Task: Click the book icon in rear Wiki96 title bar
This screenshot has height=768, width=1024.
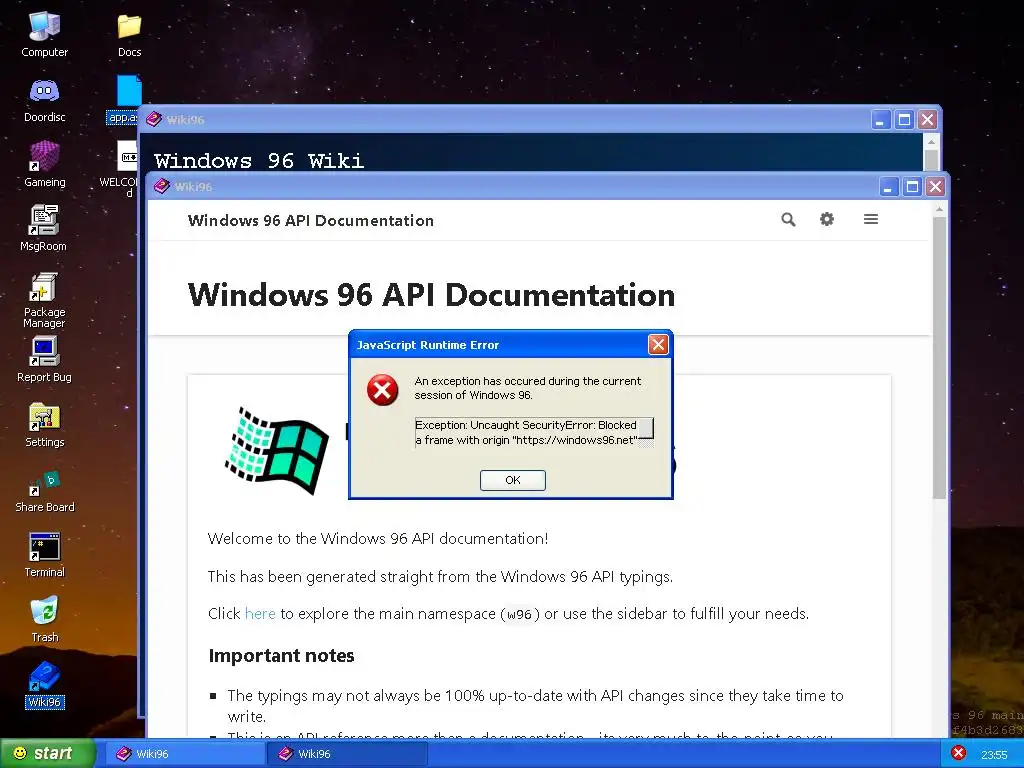Action: [x=153, y=120]
